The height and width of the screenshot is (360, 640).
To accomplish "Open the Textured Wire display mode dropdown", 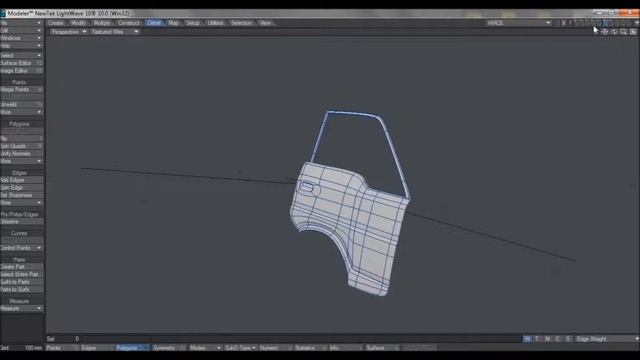I will [115, 32].
